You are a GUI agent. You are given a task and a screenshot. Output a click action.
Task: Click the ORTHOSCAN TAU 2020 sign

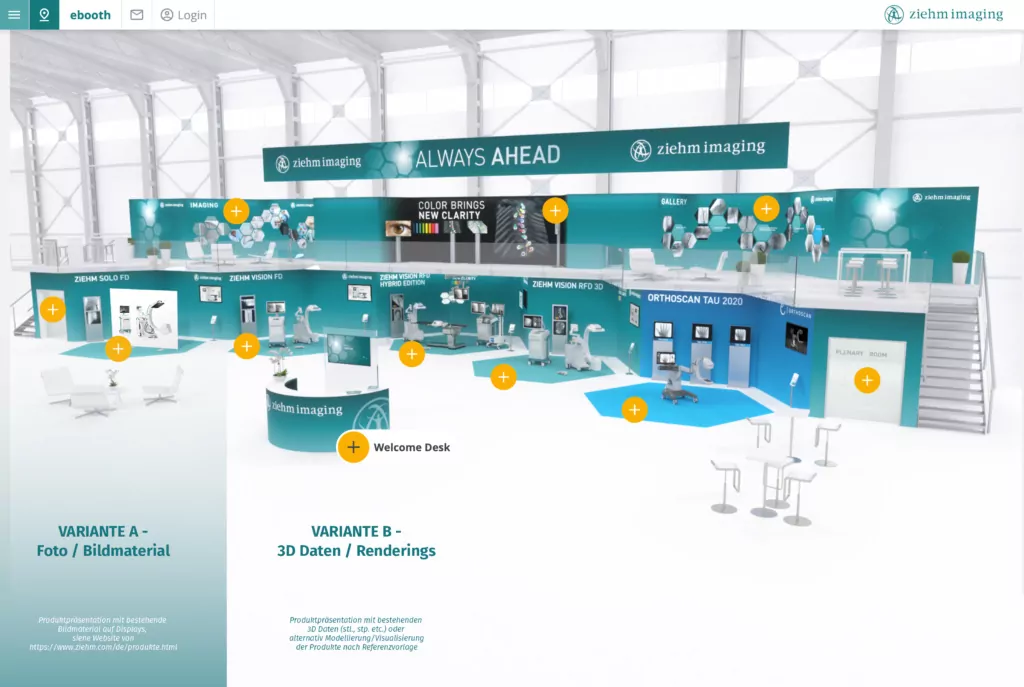pyautogui.click(x=695, y=299)
